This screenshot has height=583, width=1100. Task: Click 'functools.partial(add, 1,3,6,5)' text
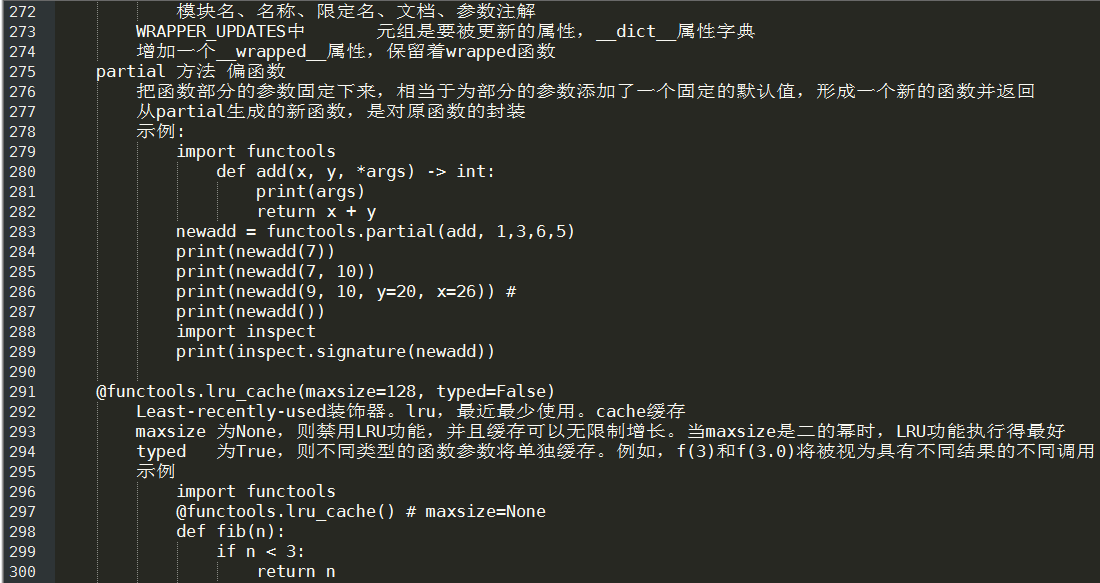pos(421,232)
